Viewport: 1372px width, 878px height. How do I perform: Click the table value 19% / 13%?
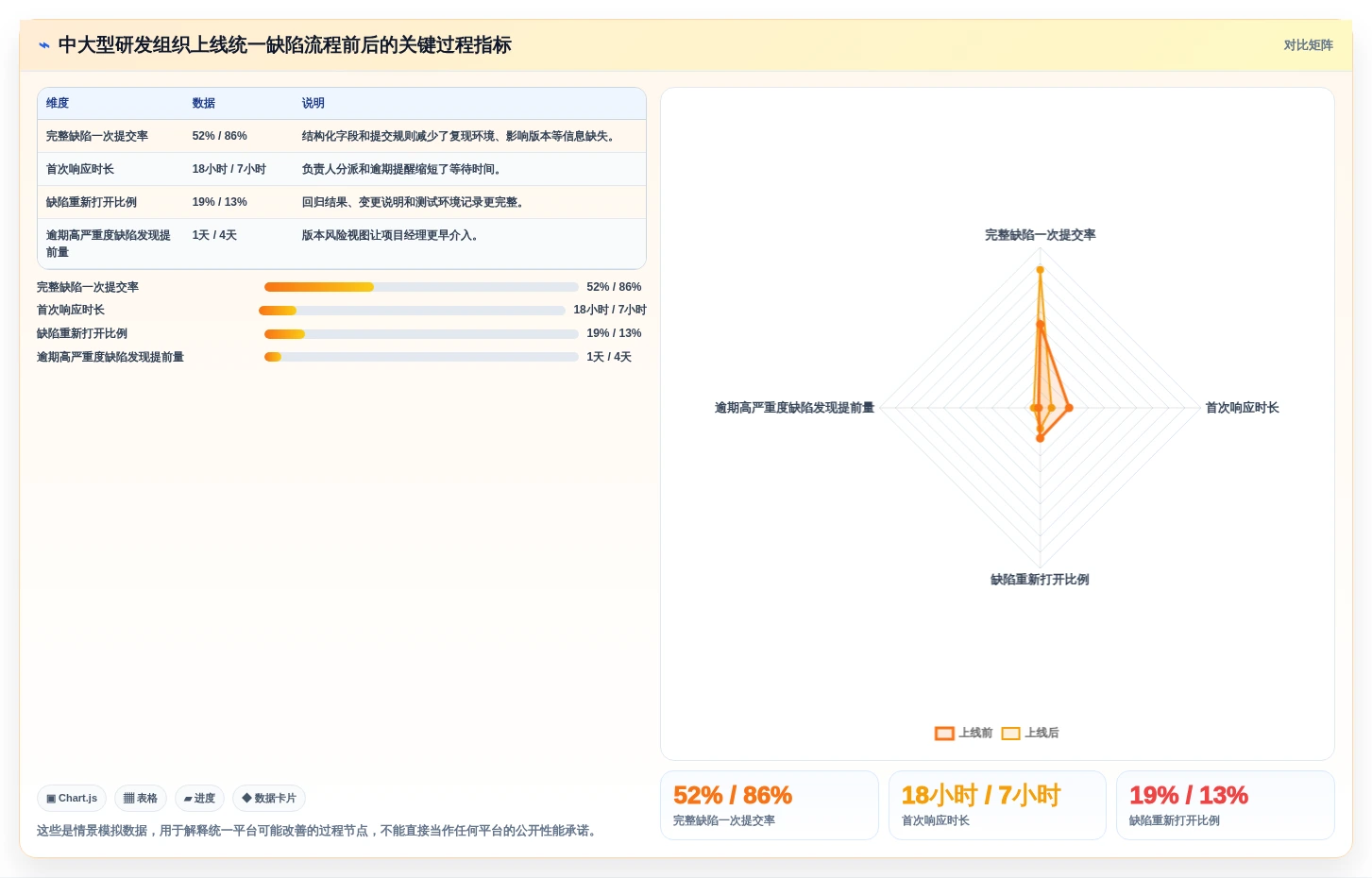(x=220, y=203)
